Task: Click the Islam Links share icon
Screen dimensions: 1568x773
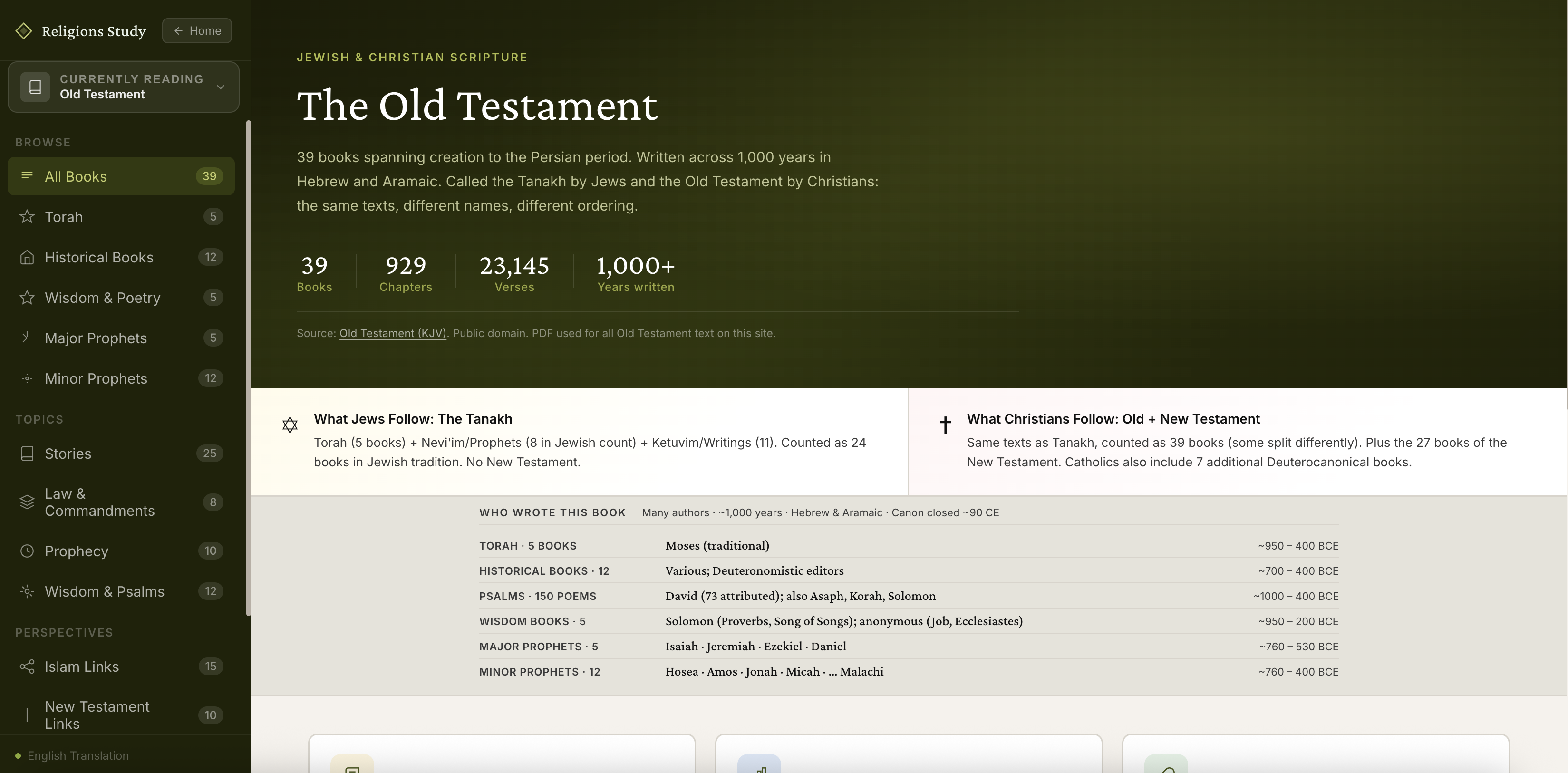Action: [27, 667]
